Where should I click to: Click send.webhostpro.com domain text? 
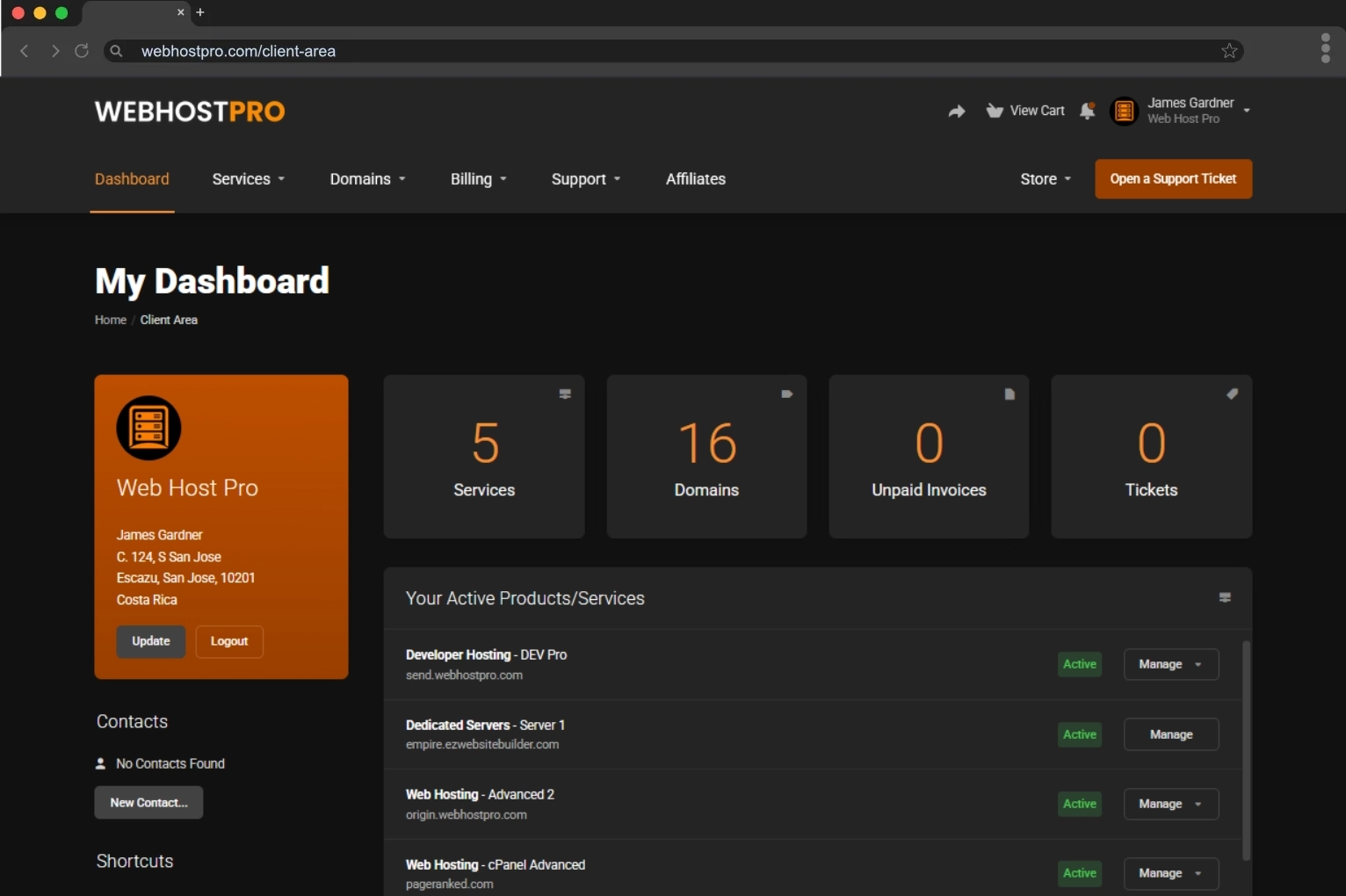[464, 676]
